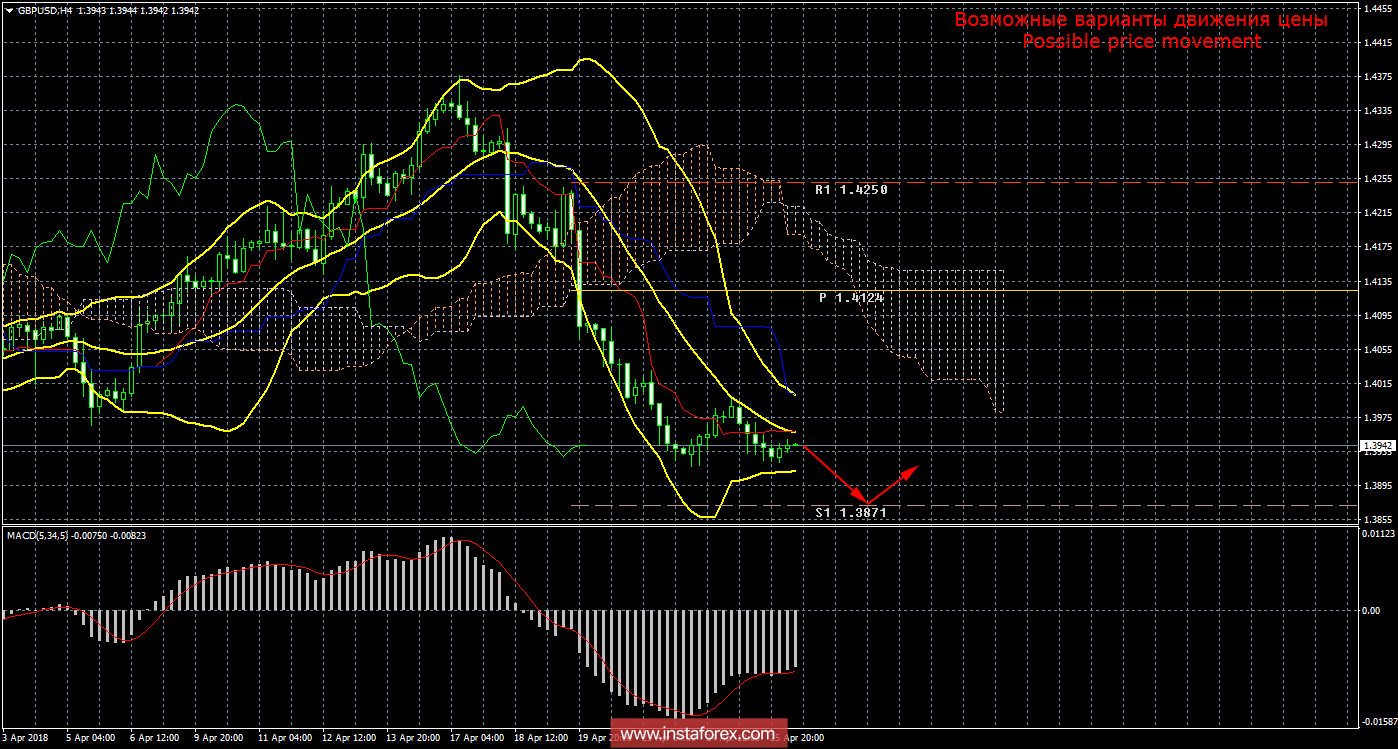1398x749 pixels.
Task: Click the GBPUSD,H4 chart title text
Action: [43, 9]
